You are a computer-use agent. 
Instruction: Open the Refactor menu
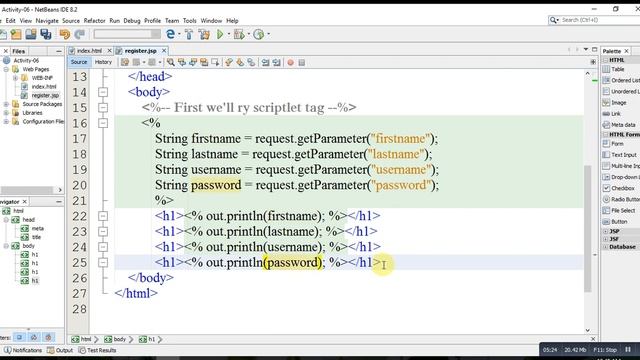94,20
